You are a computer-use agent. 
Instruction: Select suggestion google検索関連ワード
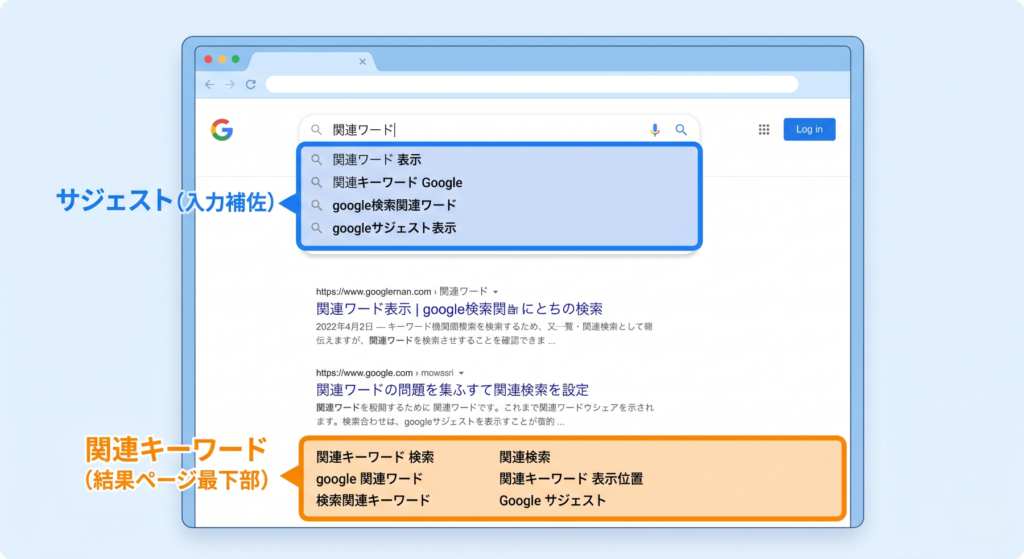500,205
